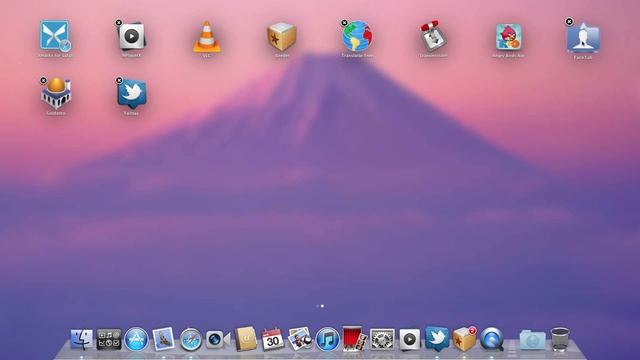Delete the Translate globe app via X badge
The height and width of the screenshot is (360, 640).
(344, 22)
